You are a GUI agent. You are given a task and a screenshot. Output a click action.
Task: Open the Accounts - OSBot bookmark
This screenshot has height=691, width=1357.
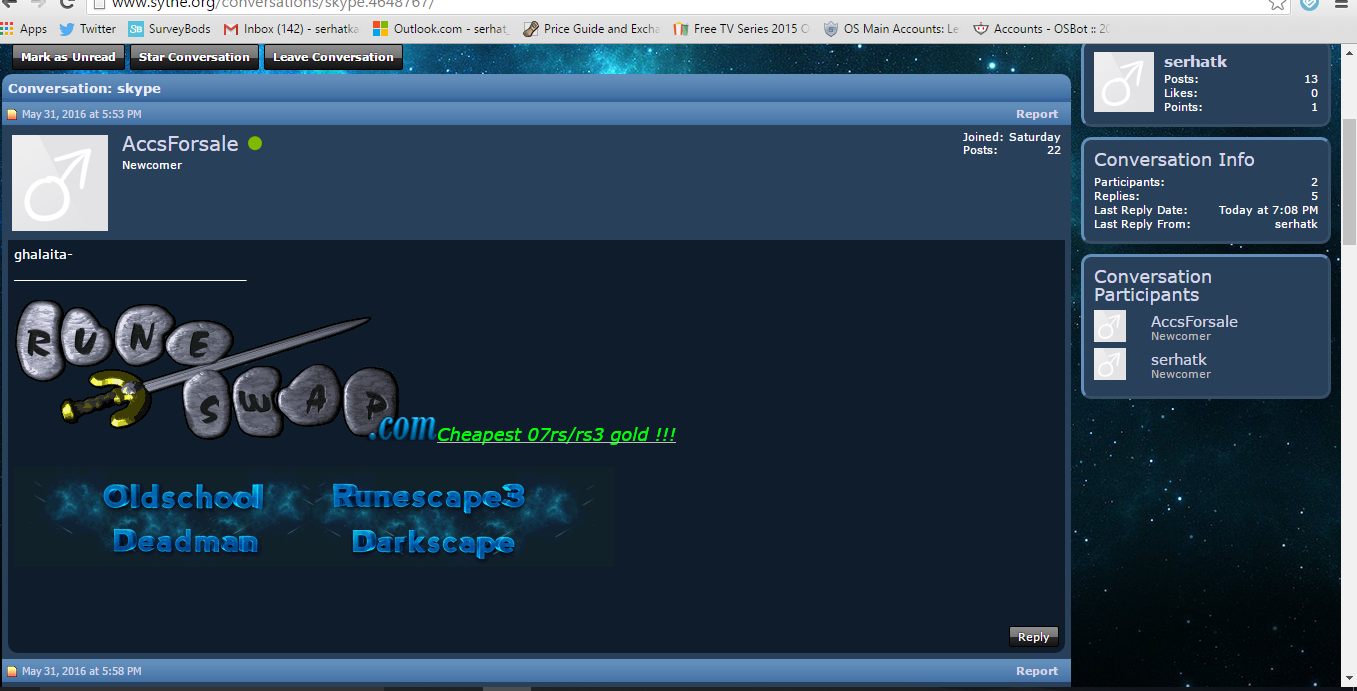point(1041,29)
